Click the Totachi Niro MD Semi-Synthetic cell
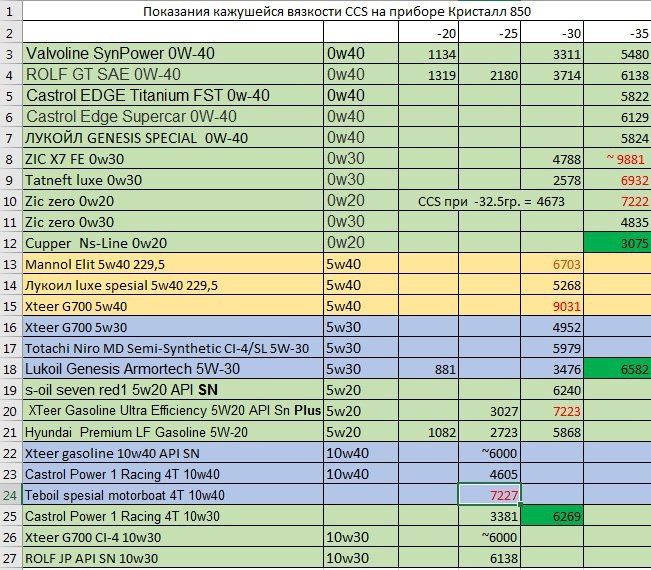 point(173,348)
